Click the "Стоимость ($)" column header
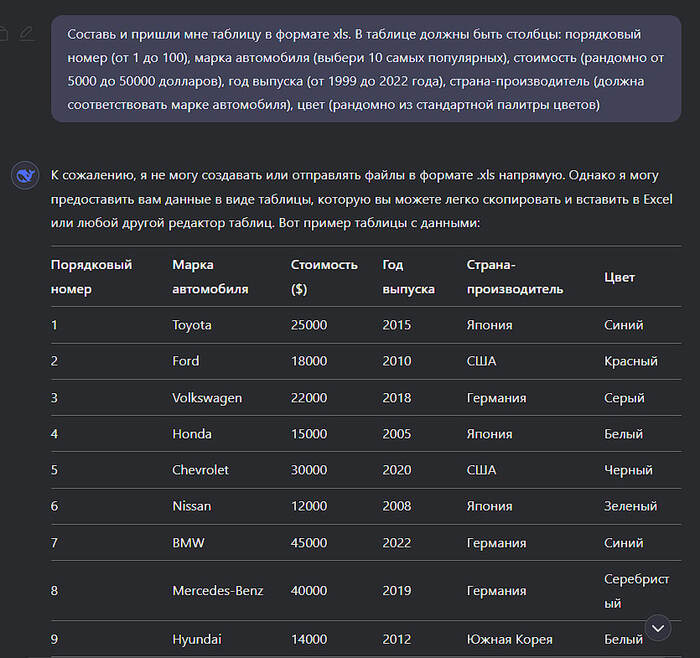 click(324, 277)
